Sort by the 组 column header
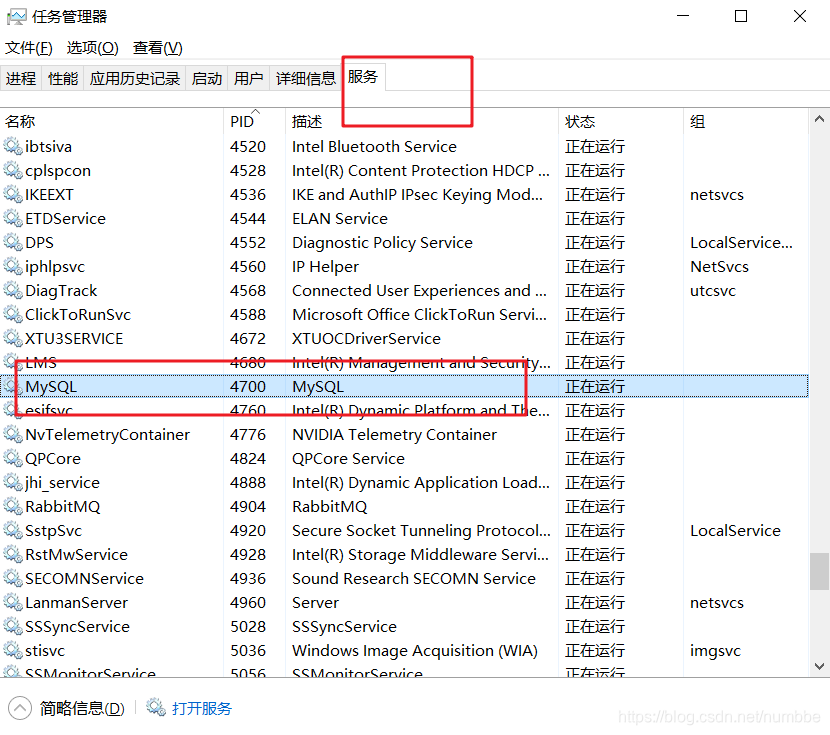The width and height of the screenshot is (830, 735). coord(746,122)
